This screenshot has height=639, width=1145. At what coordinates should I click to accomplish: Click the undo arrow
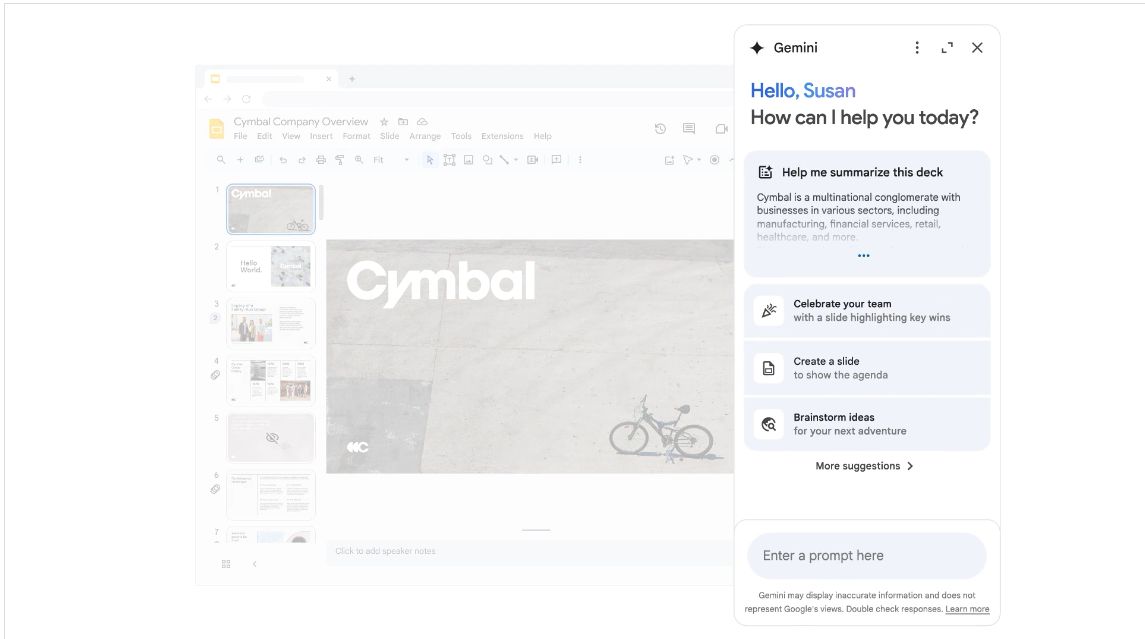[x=283, y=160]
